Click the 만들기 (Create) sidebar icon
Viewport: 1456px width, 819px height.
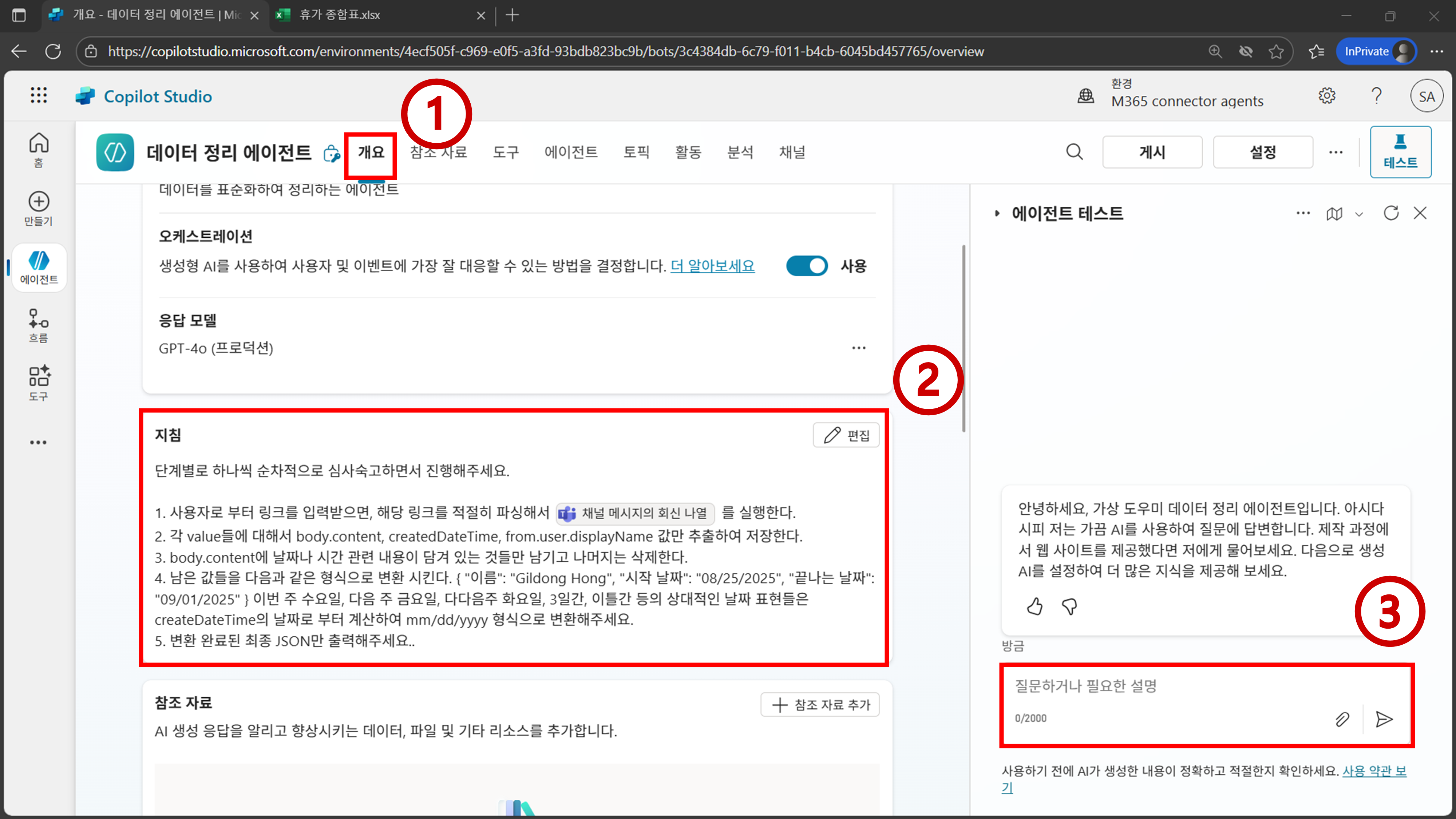tap(39, 209)
